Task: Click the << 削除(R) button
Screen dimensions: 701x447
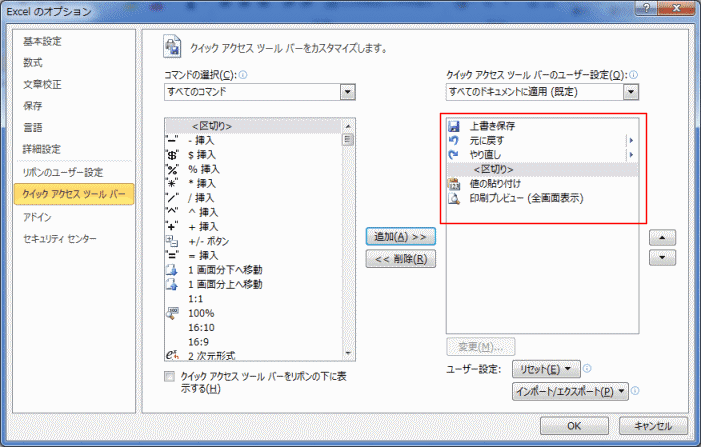Action: (401, 259)
